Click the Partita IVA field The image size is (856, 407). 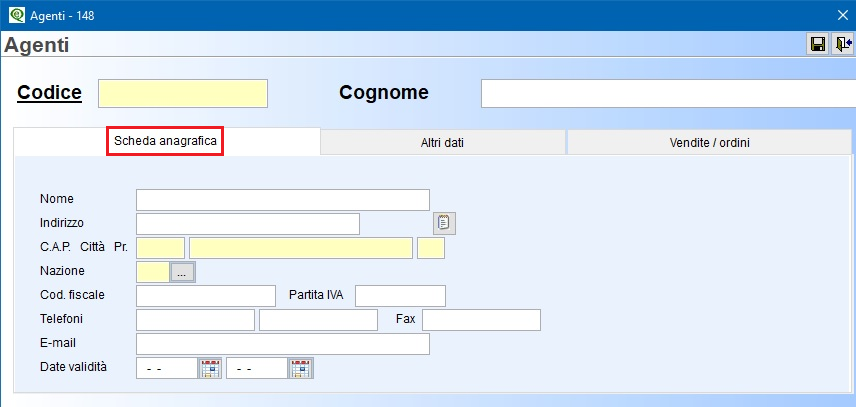coord(400,296)
